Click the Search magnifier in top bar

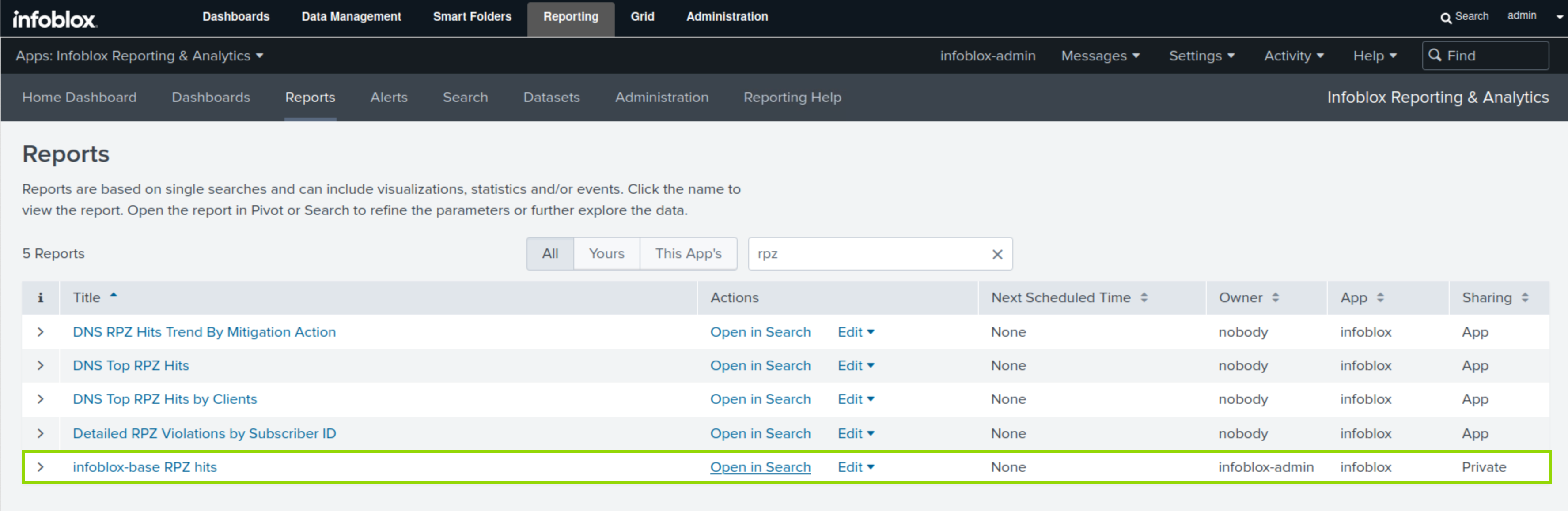[x=1446, y=18]
